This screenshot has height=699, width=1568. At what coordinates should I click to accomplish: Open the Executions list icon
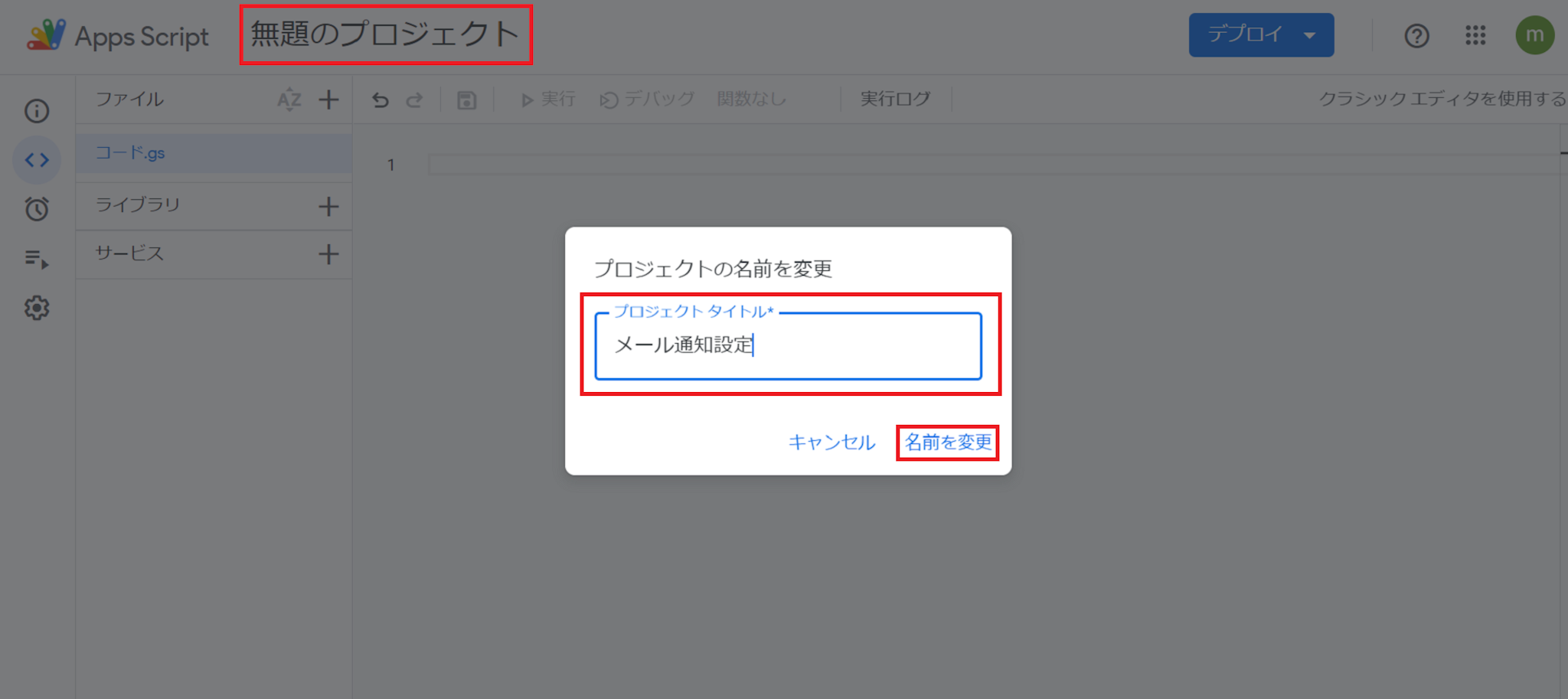click(x=37, y=259)
